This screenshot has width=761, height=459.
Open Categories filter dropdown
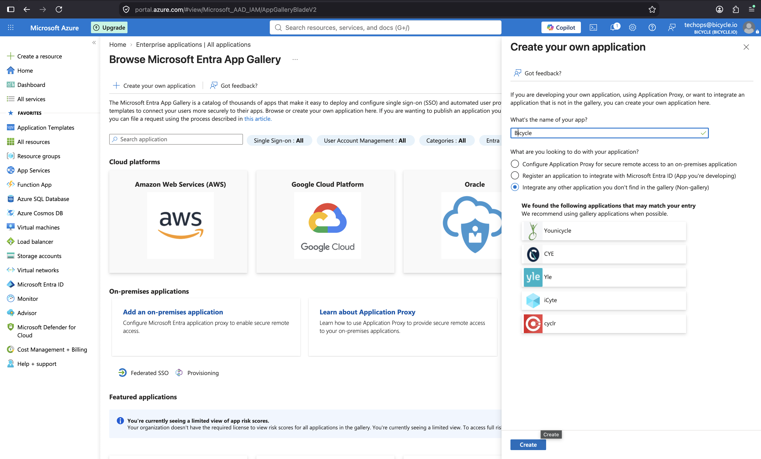[446, 141]
